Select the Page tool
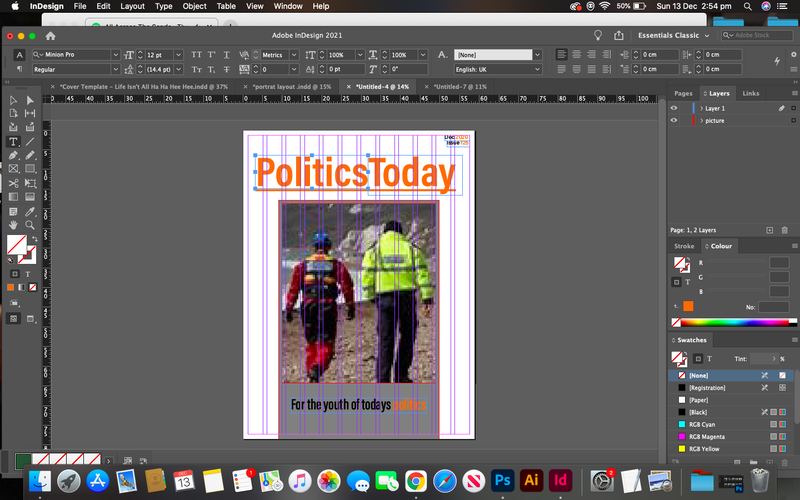The image size is (800, 500). pos(13,113)
